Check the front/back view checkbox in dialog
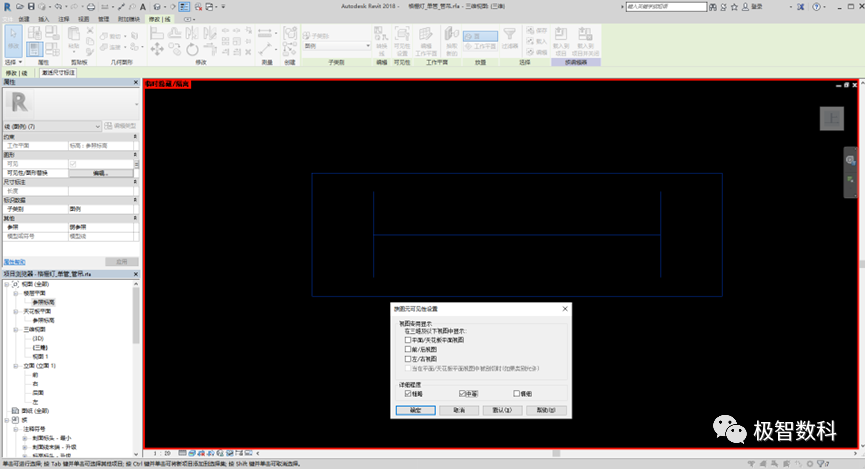This screenshot has height=469, width=865. [408, 349]
